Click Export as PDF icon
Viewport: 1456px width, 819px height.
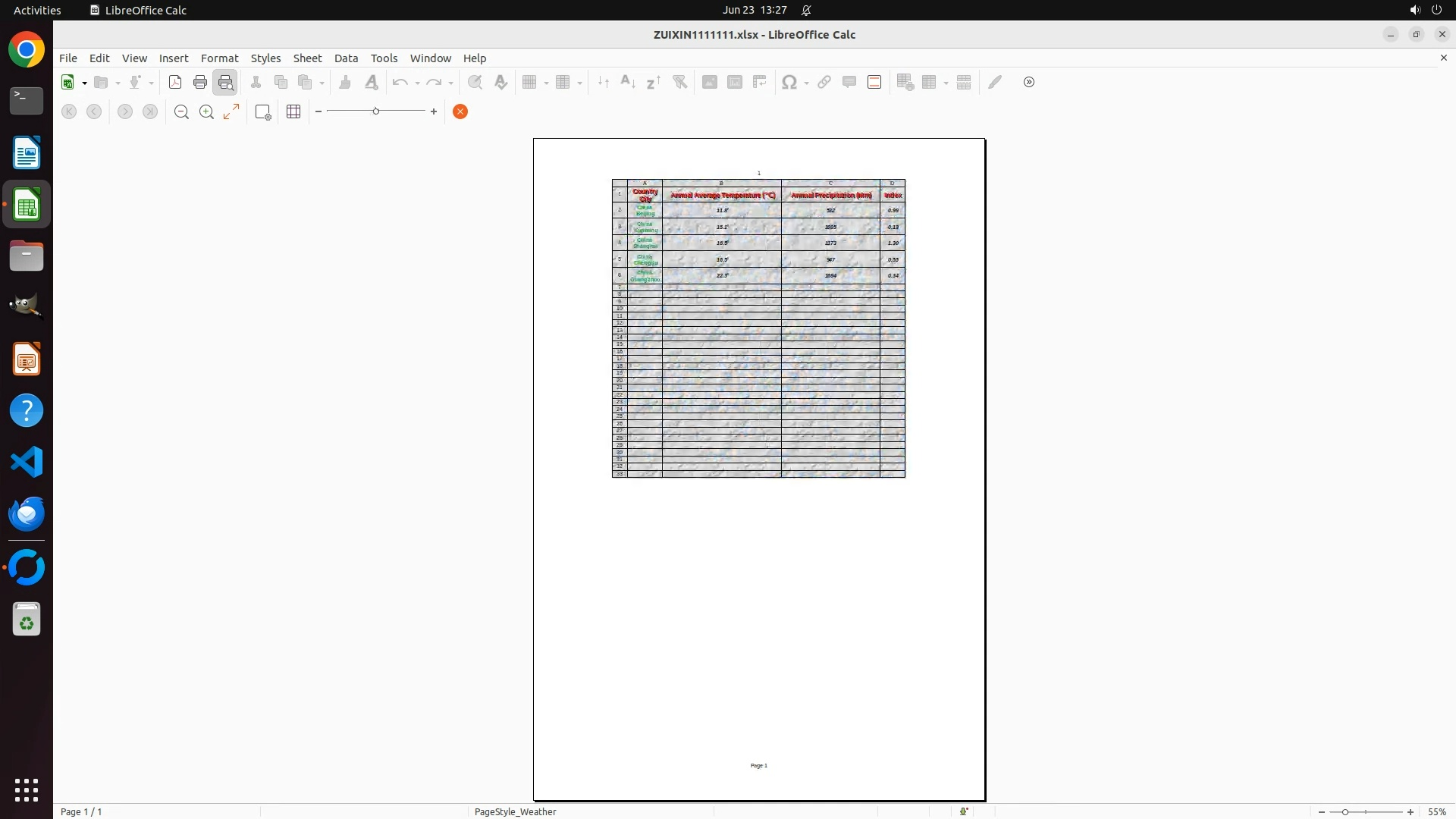[175, 82]
